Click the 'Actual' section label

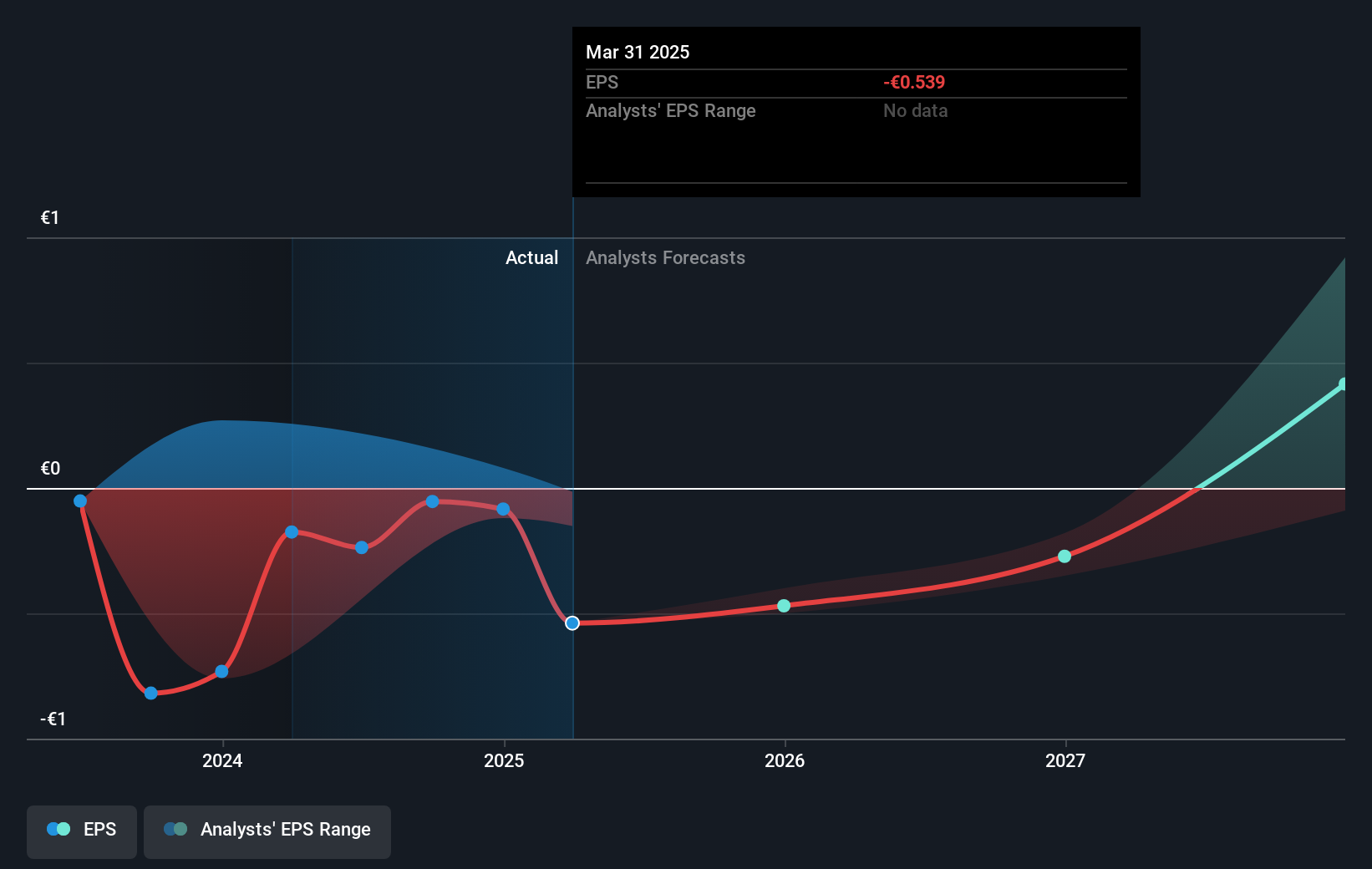531,258
